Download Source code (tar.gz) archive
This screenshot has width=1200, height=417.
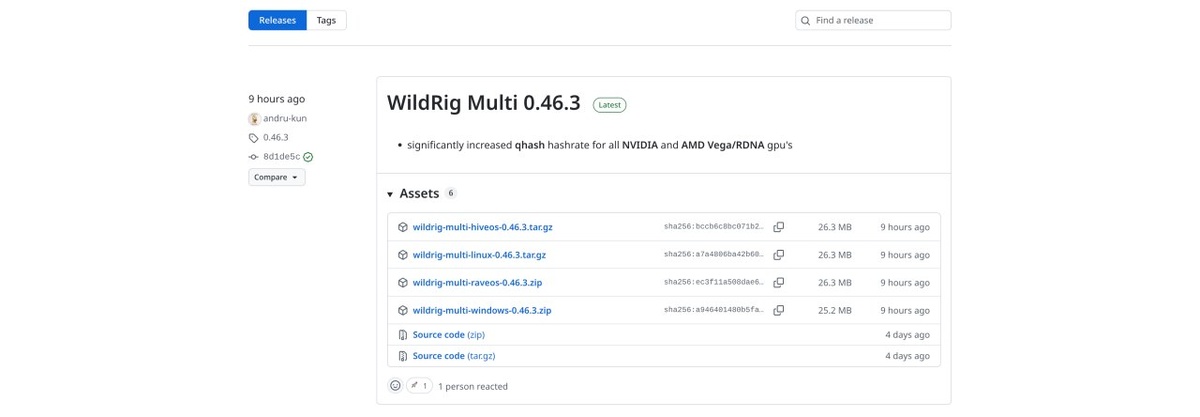click(x=453, y=356)
